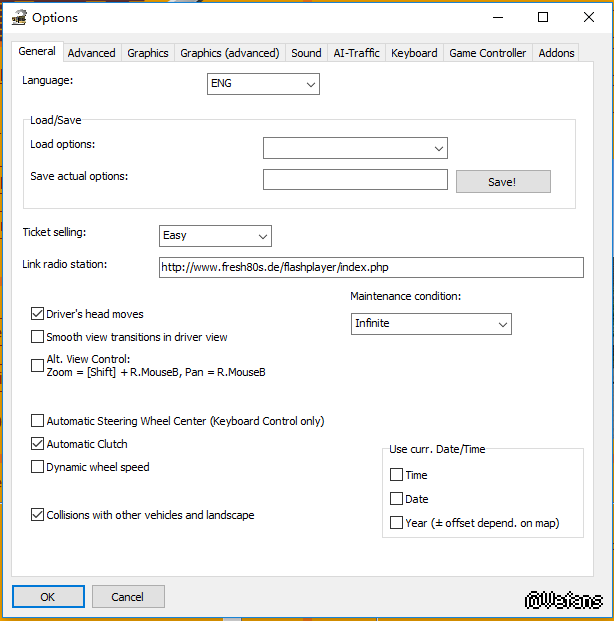This screenshot has width=614, height=621.
Task: Close the Options window
Action: coord(589,17)
